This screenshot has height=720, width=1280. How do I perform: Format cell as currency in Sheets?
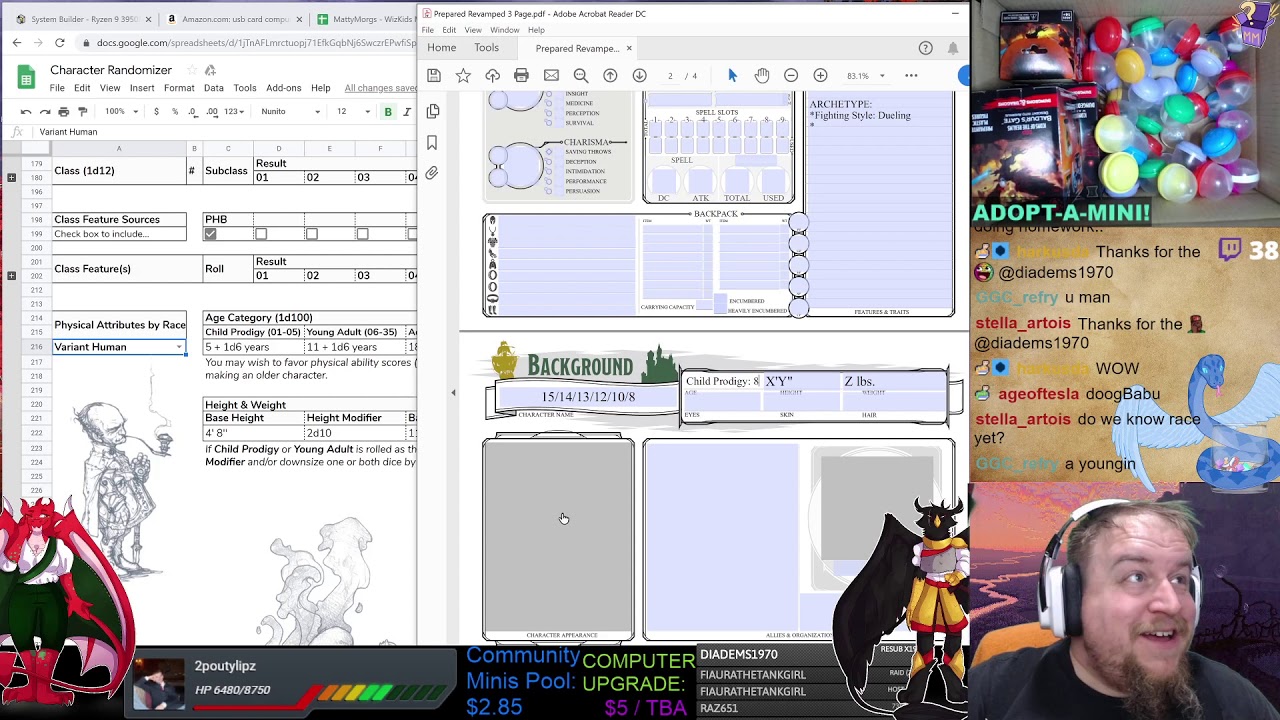coord(156,112)
